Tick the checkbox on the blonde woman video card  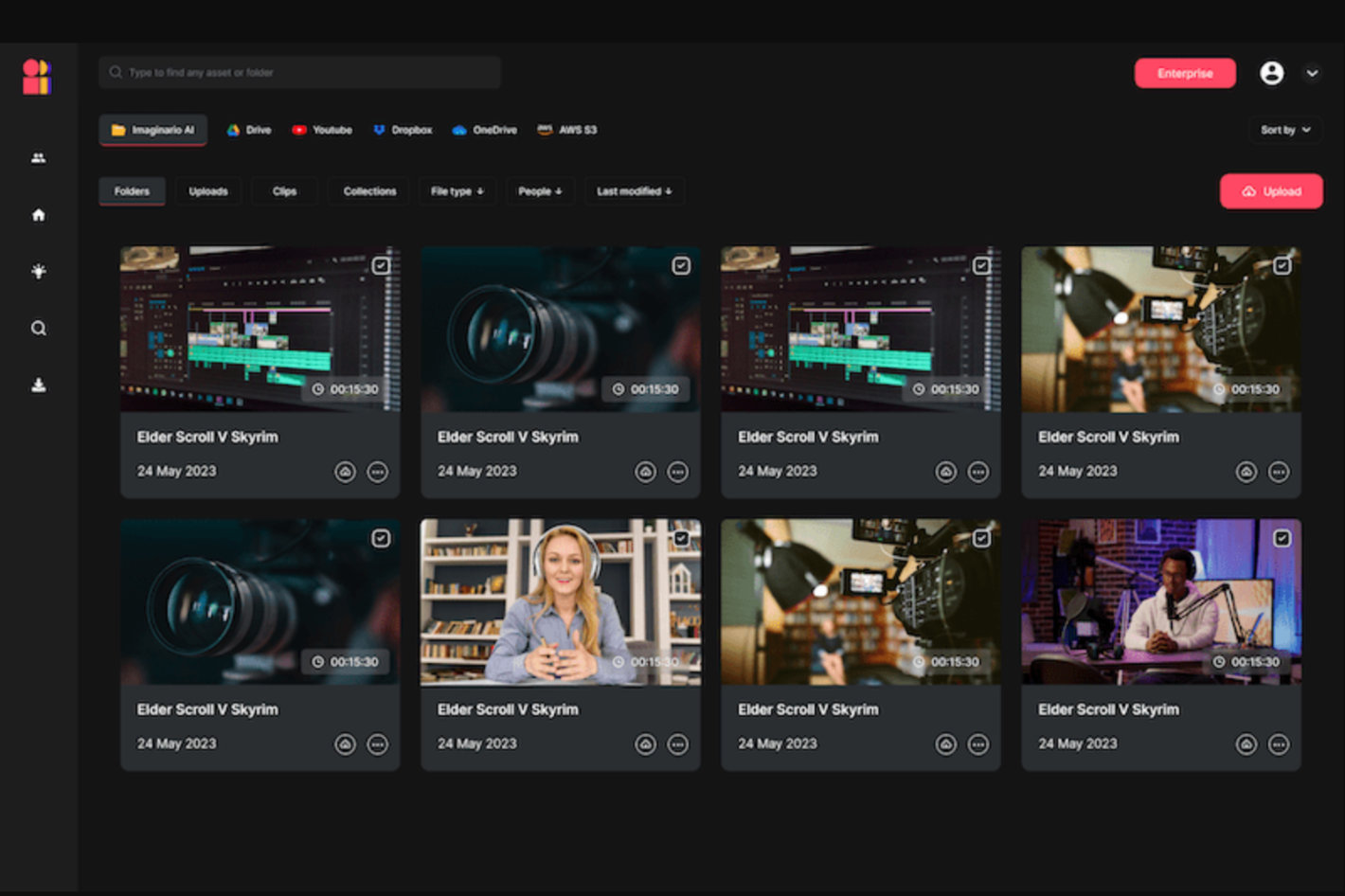pos(681,538)
